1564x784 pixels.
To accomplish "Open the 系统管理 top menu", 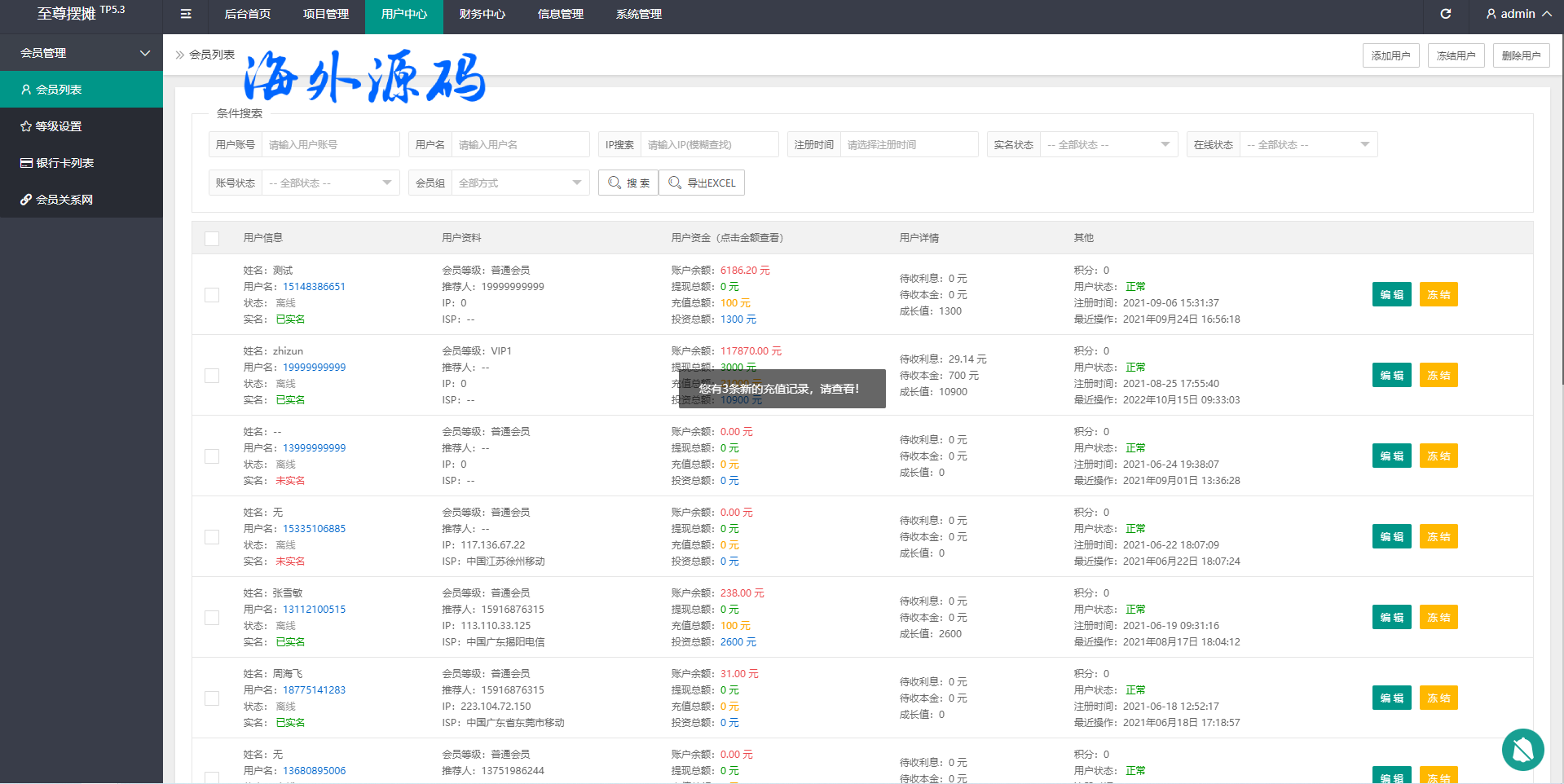I will coord(638,14).
